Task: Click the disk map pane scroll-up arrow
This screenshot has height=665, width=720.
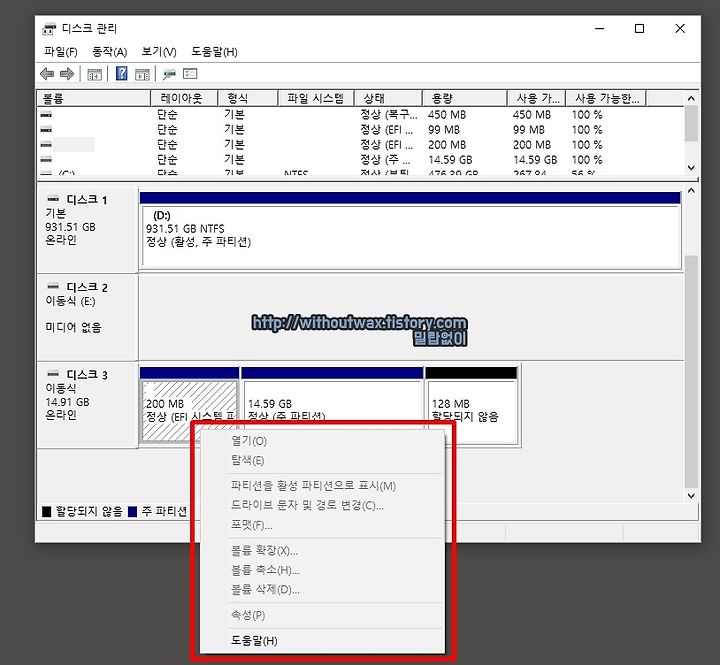Action: (x=691, y=190)
